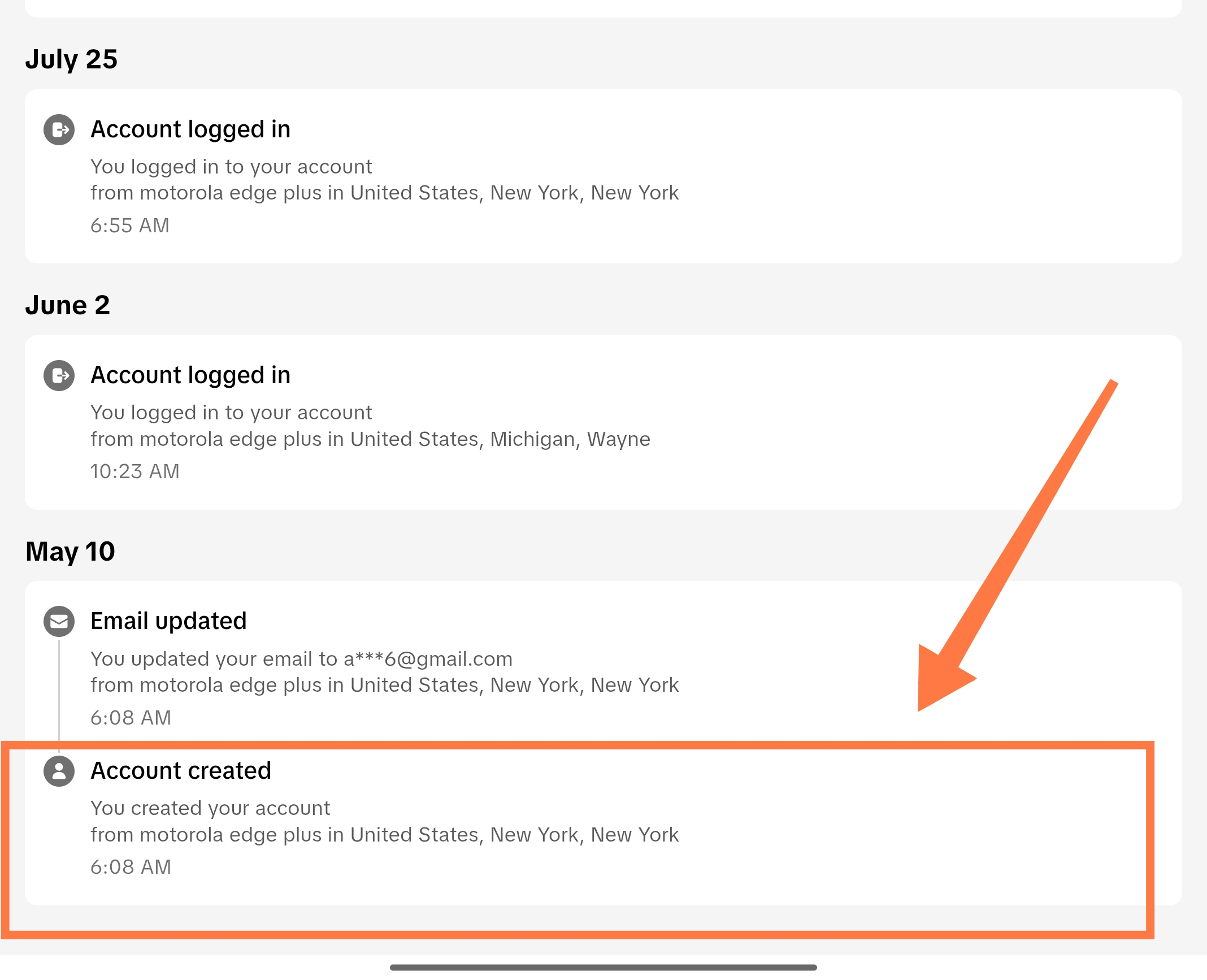The image size is (1207, 980).
Task: Tap the masked email a***6@gmail.com text
Action: click(428, 660)
